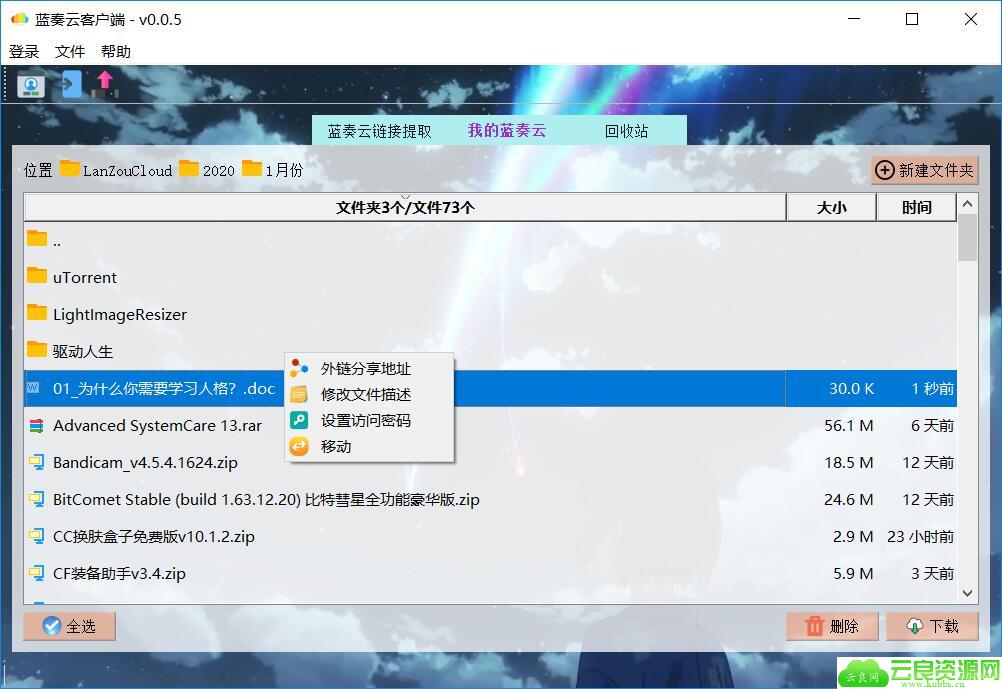Image resolution: width=1002 pixels, height=689 pixels.
Task: Open the 文件 menu
Action: [x=70, y=52]
